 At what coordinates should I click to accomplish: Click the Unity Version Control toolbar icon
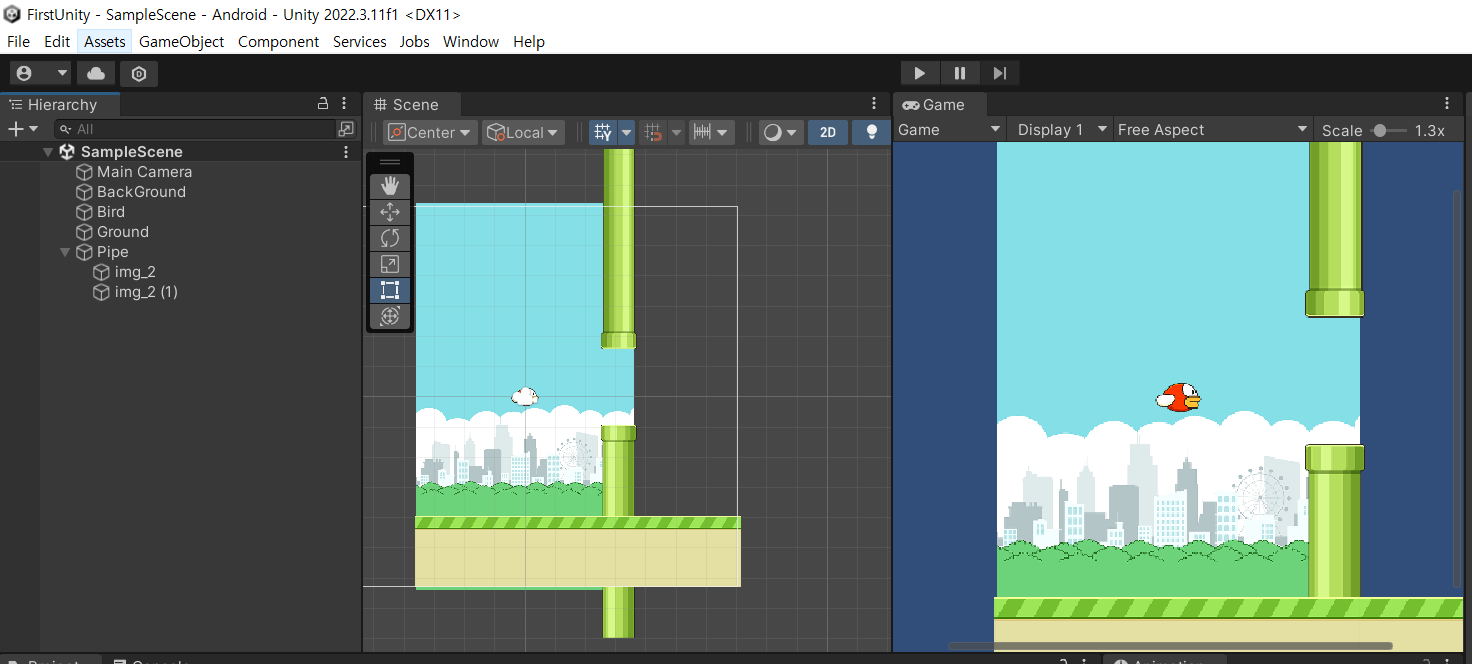point(139,73)
